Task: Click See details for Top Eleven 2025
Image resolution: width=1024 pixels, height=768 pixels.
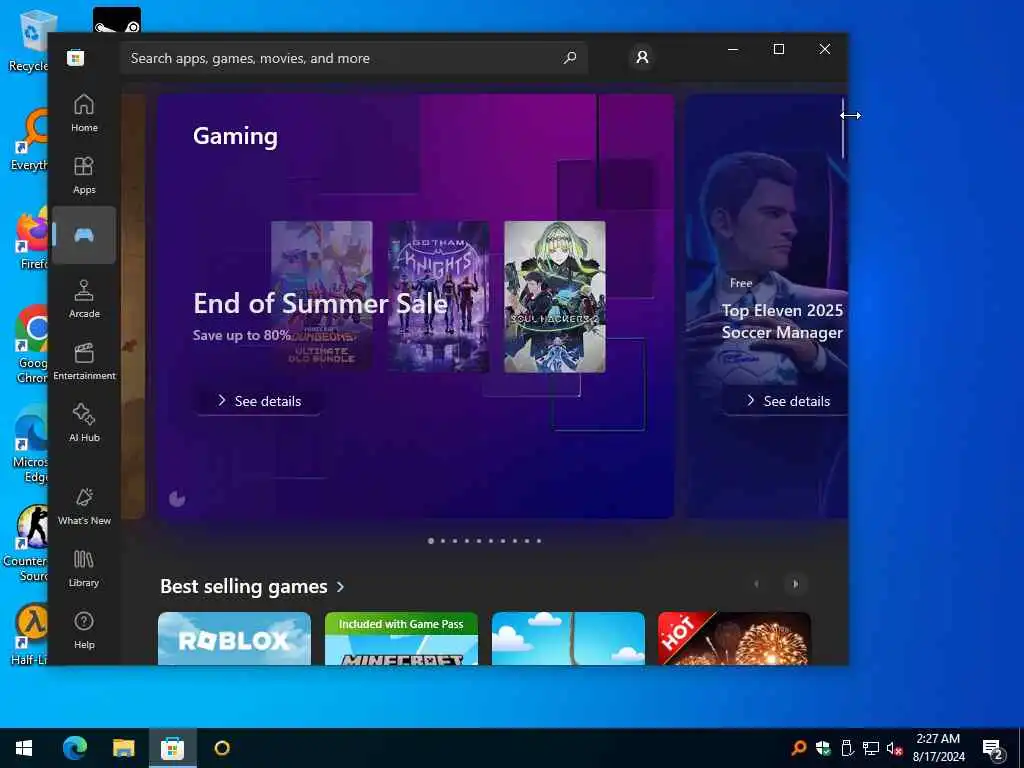Action: [x=788, y=401]
